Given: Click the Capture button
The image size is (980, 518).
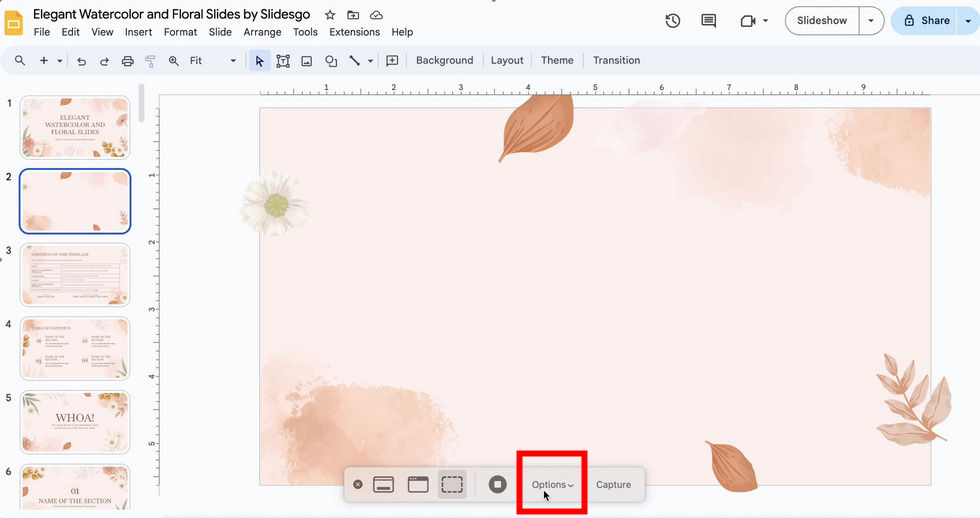Looking at the screenshot, I should [x=613, y=484].
